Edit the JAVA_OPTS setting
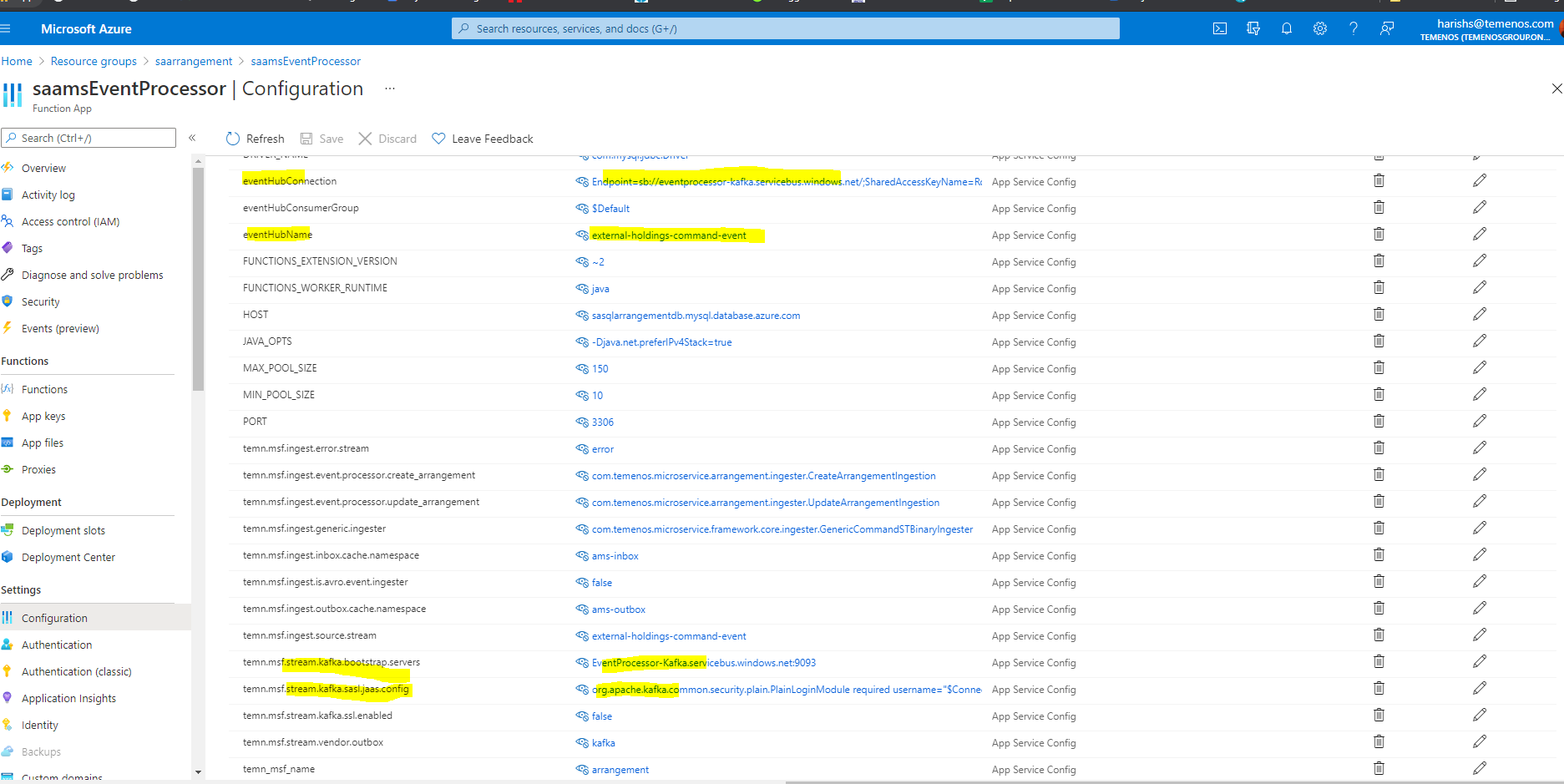 click(1479, 341)
